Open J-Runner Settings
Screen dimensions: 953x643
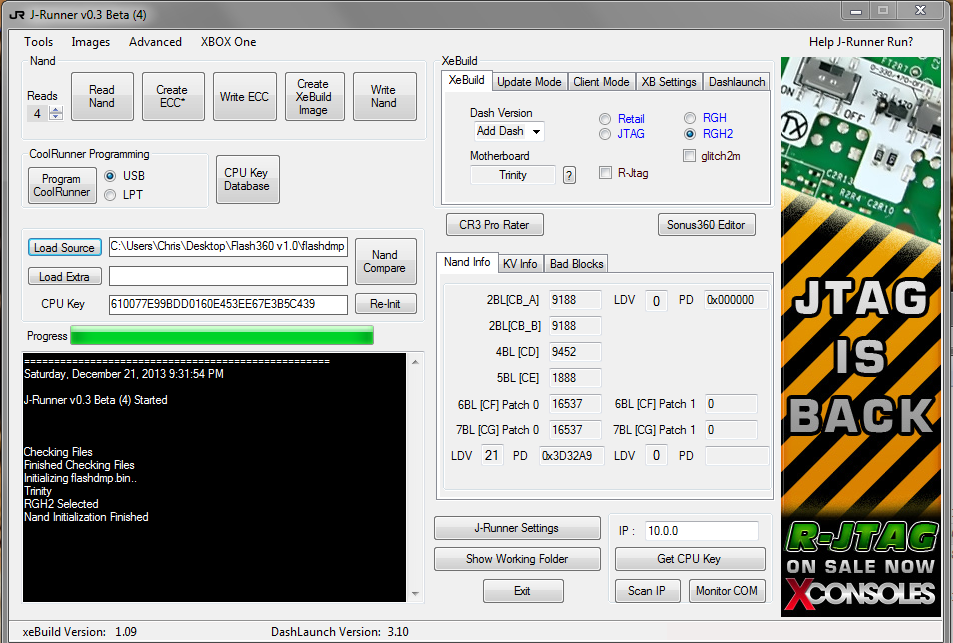tap(517, 528)
